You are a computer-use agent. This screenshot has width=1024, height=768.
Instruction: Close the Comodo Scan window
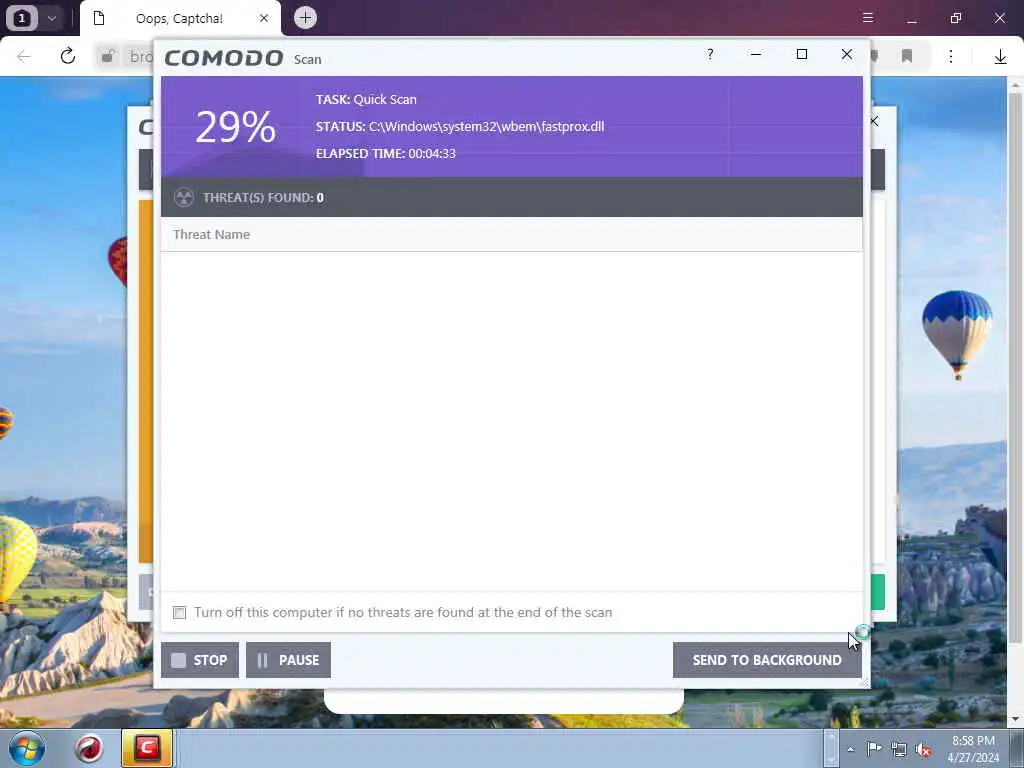coord(847,55)
